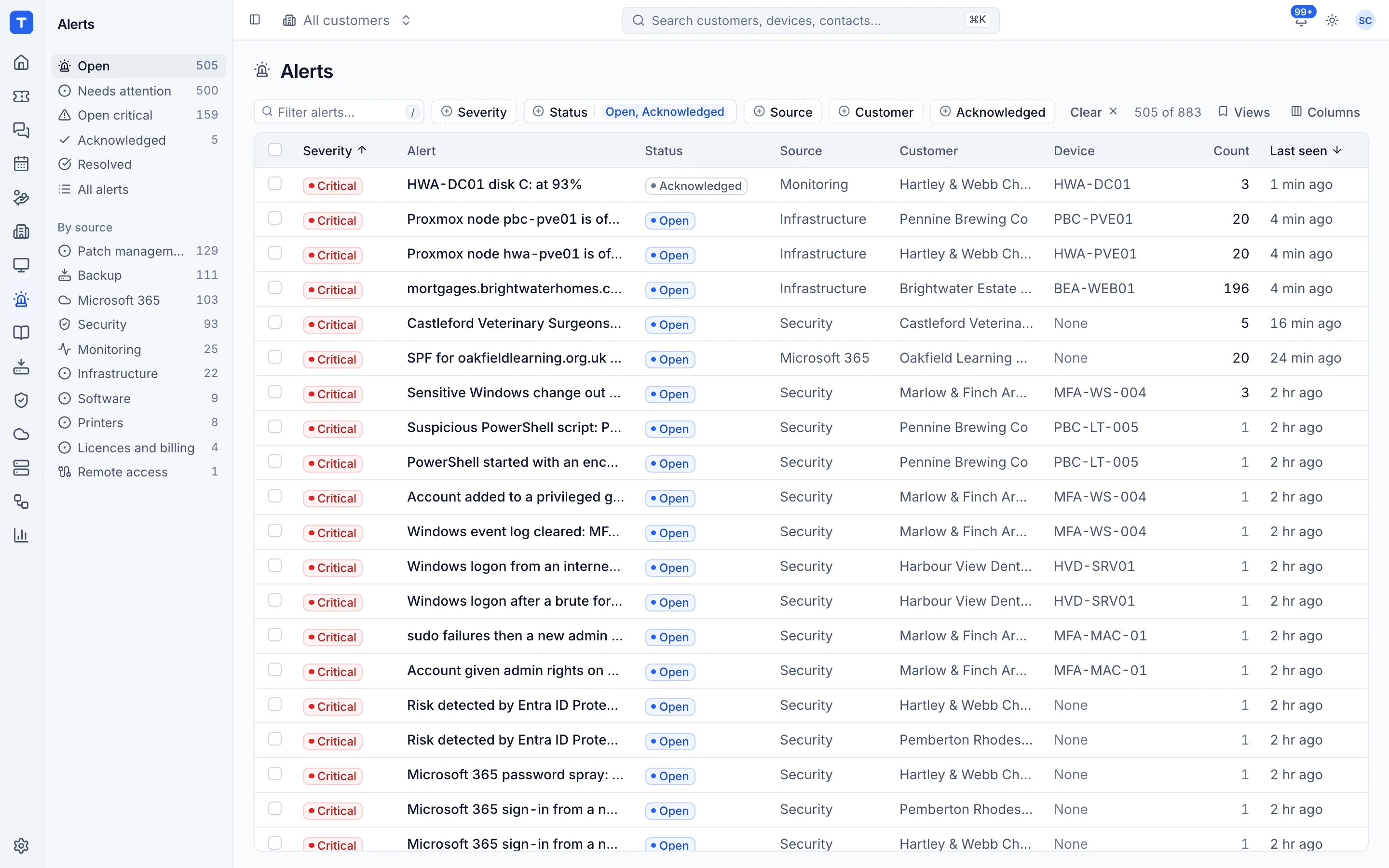The image size is (1389, 868).
Task: Focus the global search customers, devices field
Action: coord(810,20)
